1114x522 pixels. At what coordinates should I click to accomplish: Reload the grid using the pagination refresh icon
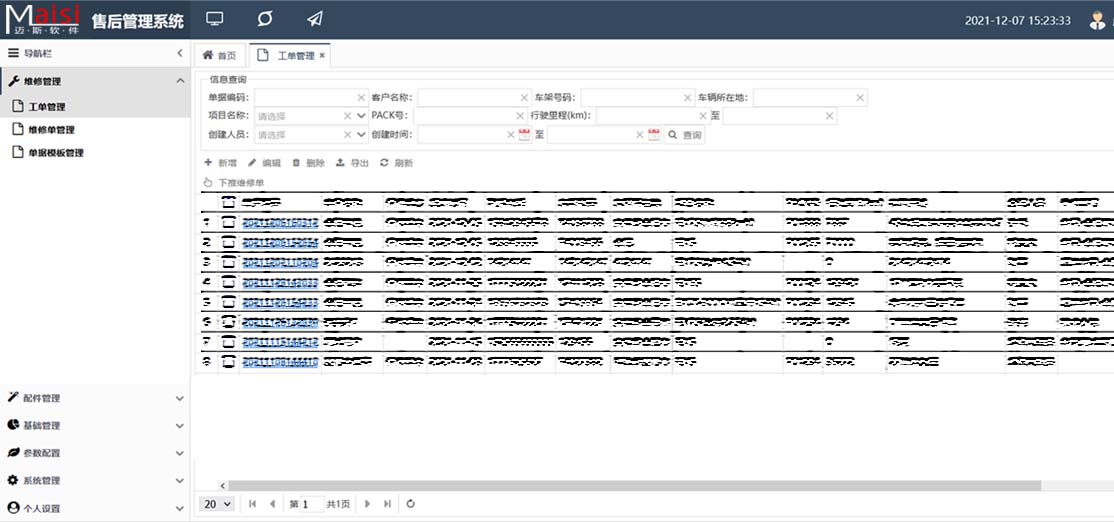pyautogui.click(x=411, y=504)
